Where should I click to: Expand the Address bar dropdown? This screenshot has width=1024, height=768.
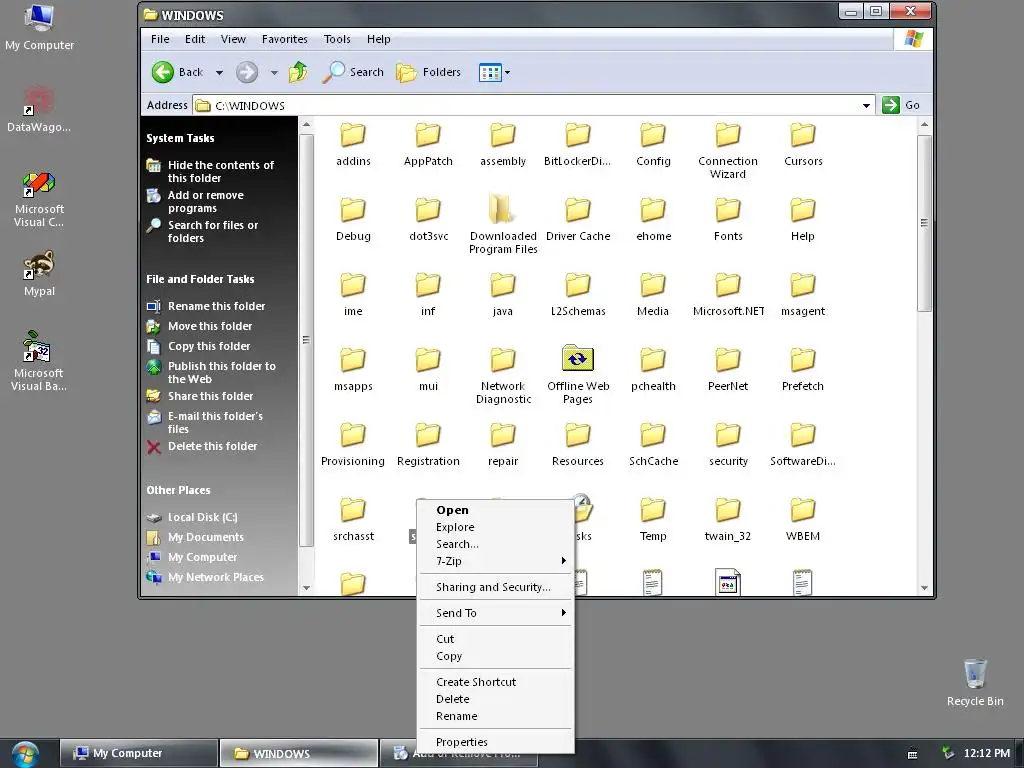[866, 105]
